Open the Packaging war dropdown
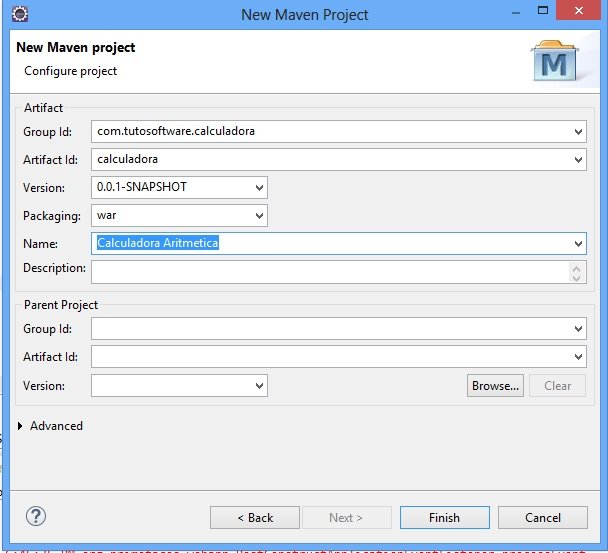Viewport: 608px width, 553px height. [259, 216]
